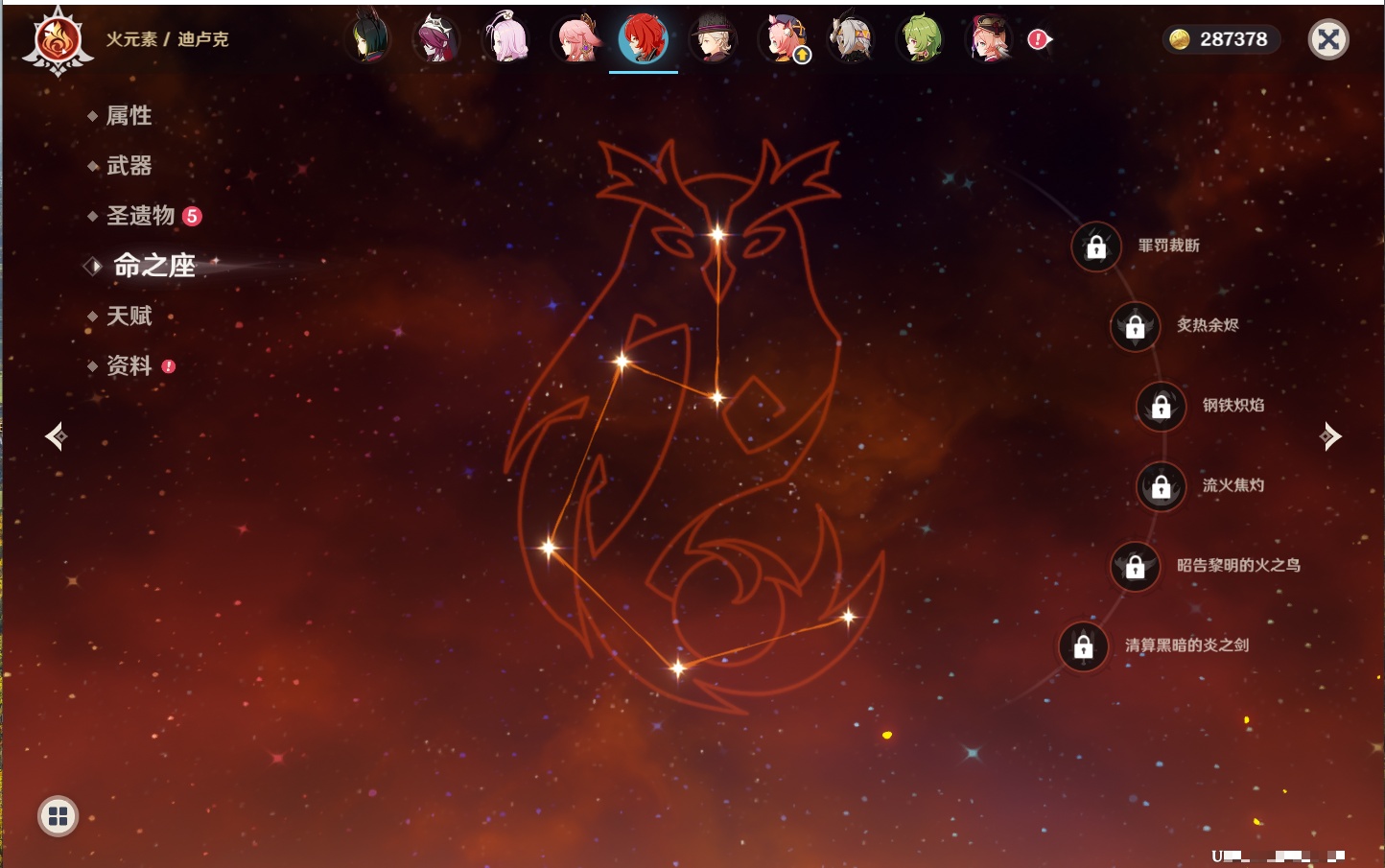
Task: Open the 属性 attributes tab
Action: (x=129, y=116)
